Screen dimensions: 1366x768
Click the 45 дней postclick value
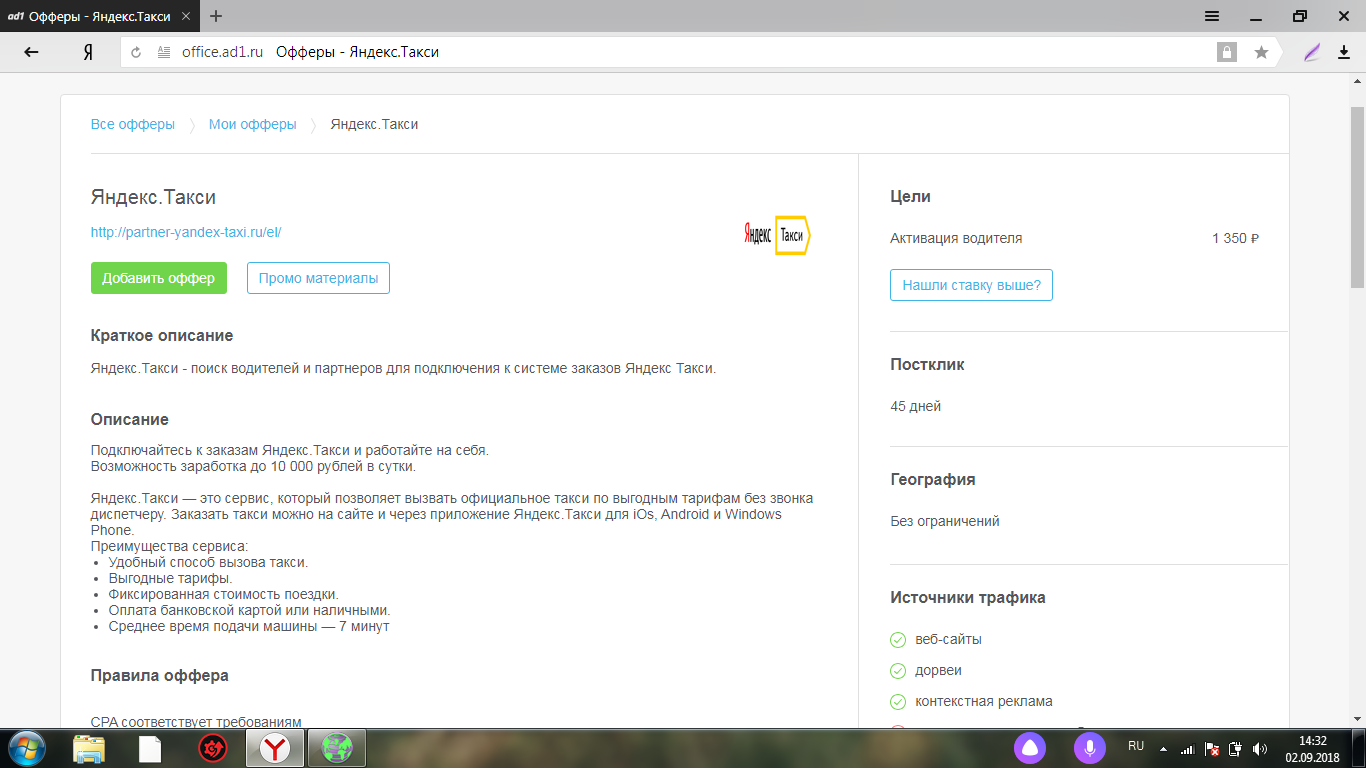pyautogui.click(x=916, y=407)
